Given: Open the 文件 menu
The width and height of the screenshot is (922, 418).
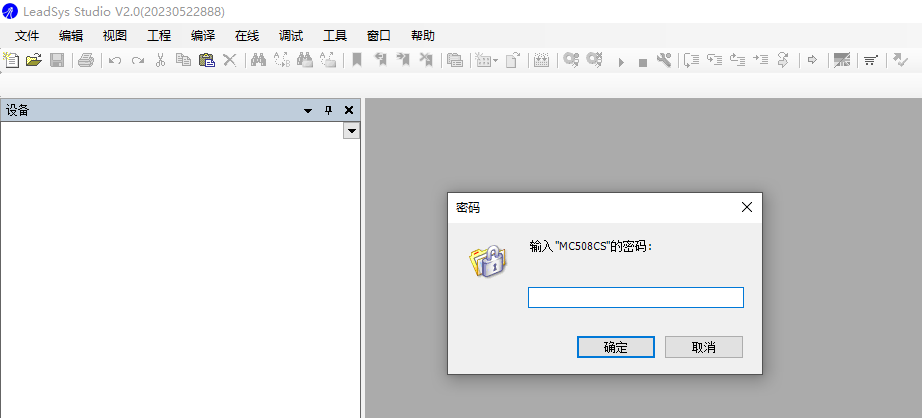Looking at the screenshot, I should pos(26,36).
